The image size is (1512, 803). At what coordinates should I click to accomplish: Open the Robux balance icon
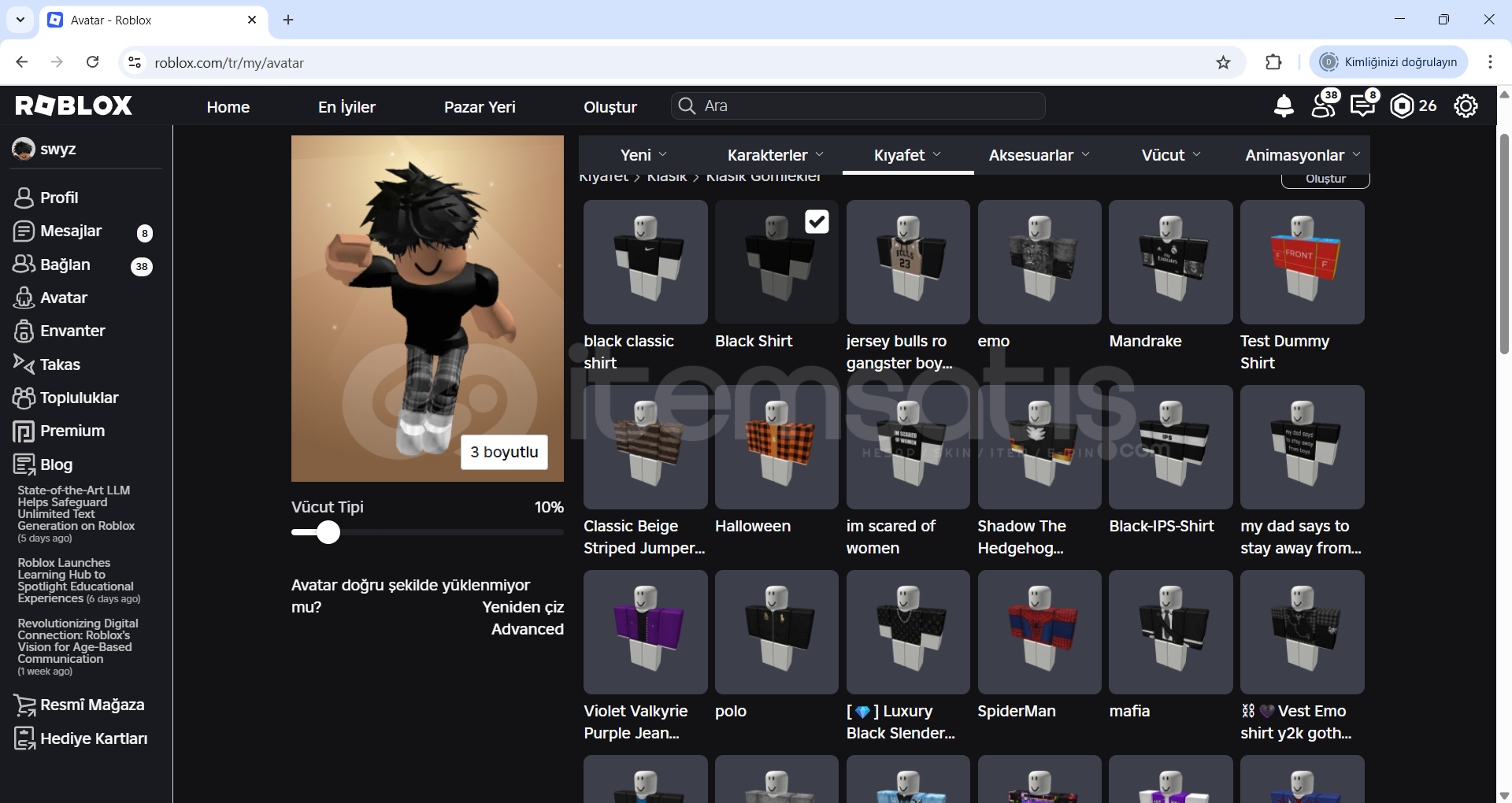coord(1402,105)
